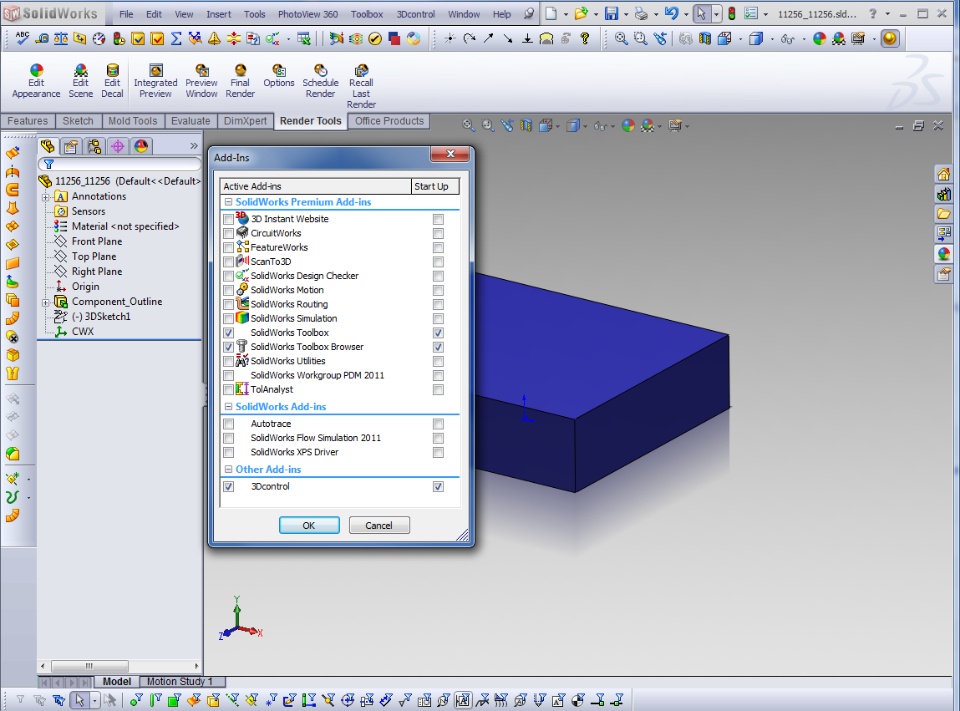Select PropertyManager tab icon
The image size is (960, 711).
pos(71,146)
